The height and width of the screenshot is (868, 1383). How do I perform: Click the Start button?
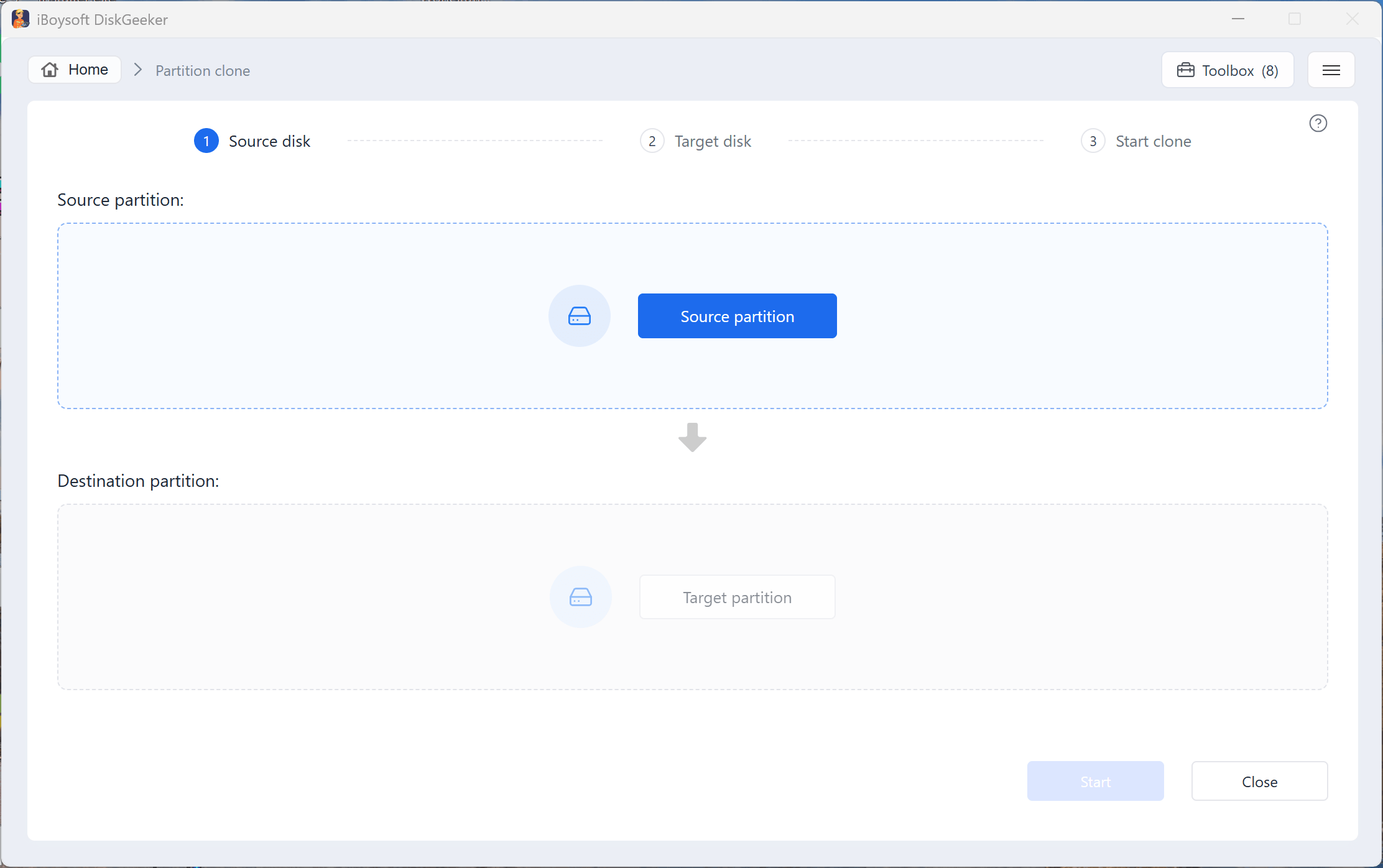coord(1095,781)
